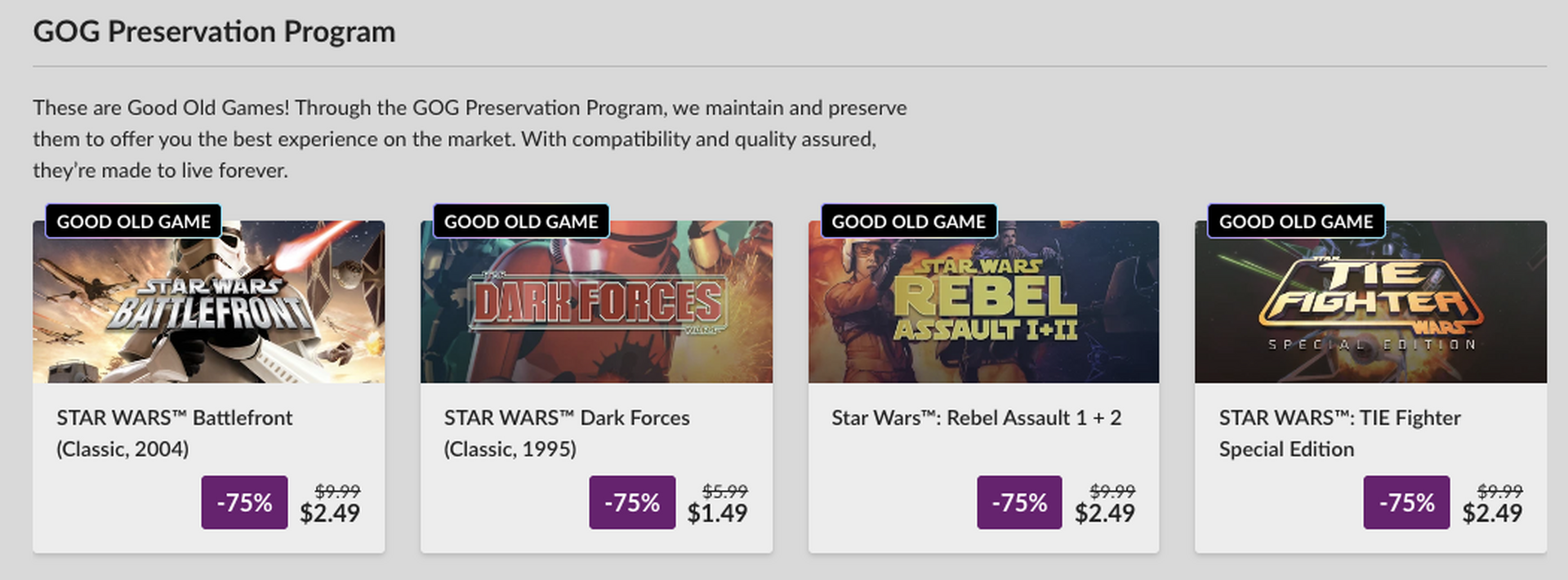Image resolution: width=1568 pixels, height=580 pixels.
Task: Click Good Old Game badge on Rebel Assault
Action: click(908, 221)
